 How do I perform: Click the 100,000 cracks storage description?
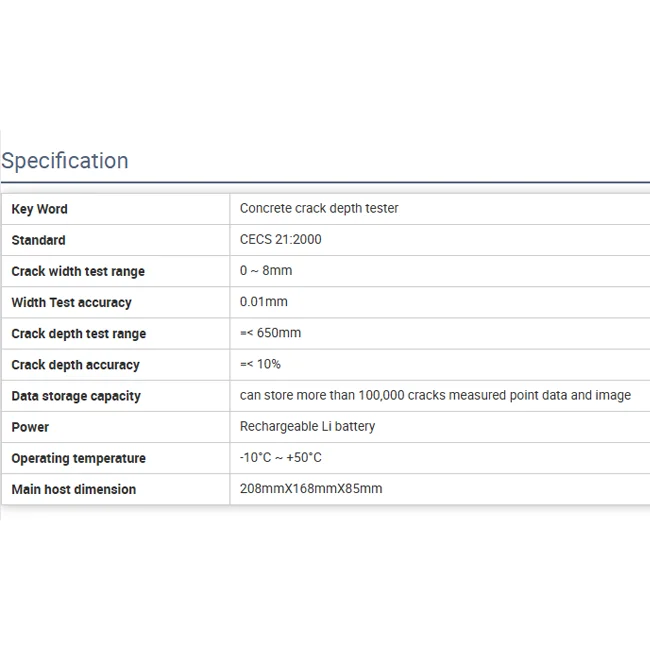click(x=435, y=395)
